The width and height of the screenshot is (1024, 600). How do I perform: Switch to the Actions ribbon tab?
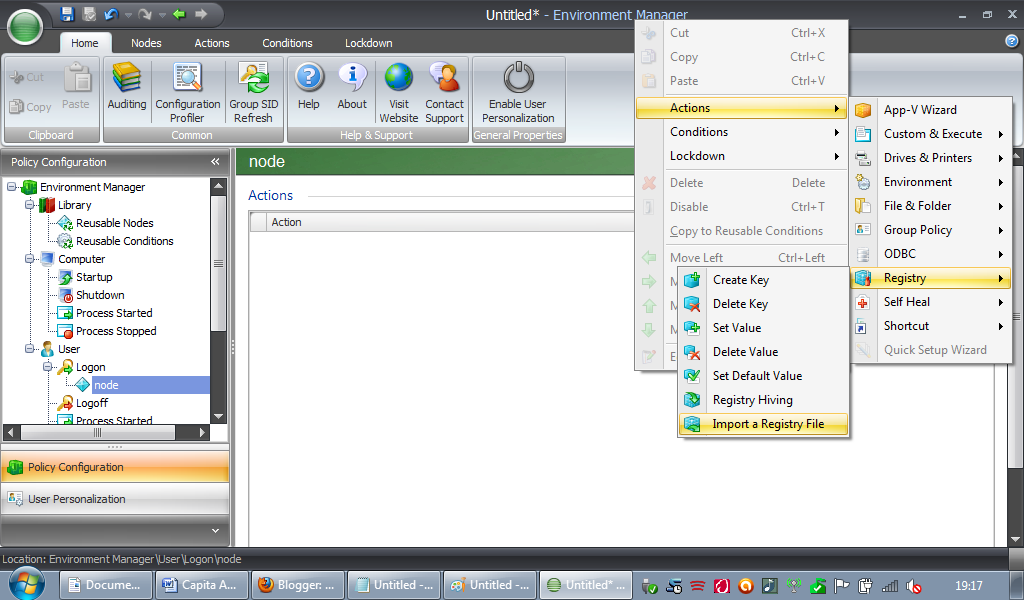click(212, 43)
